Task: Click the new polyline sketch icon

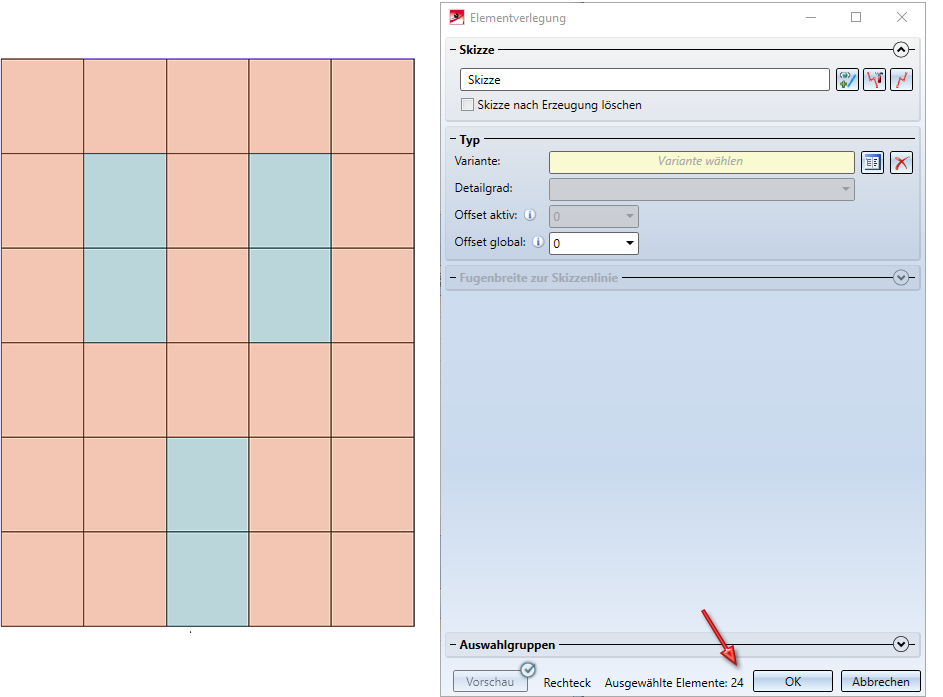Action: [902, 79]
